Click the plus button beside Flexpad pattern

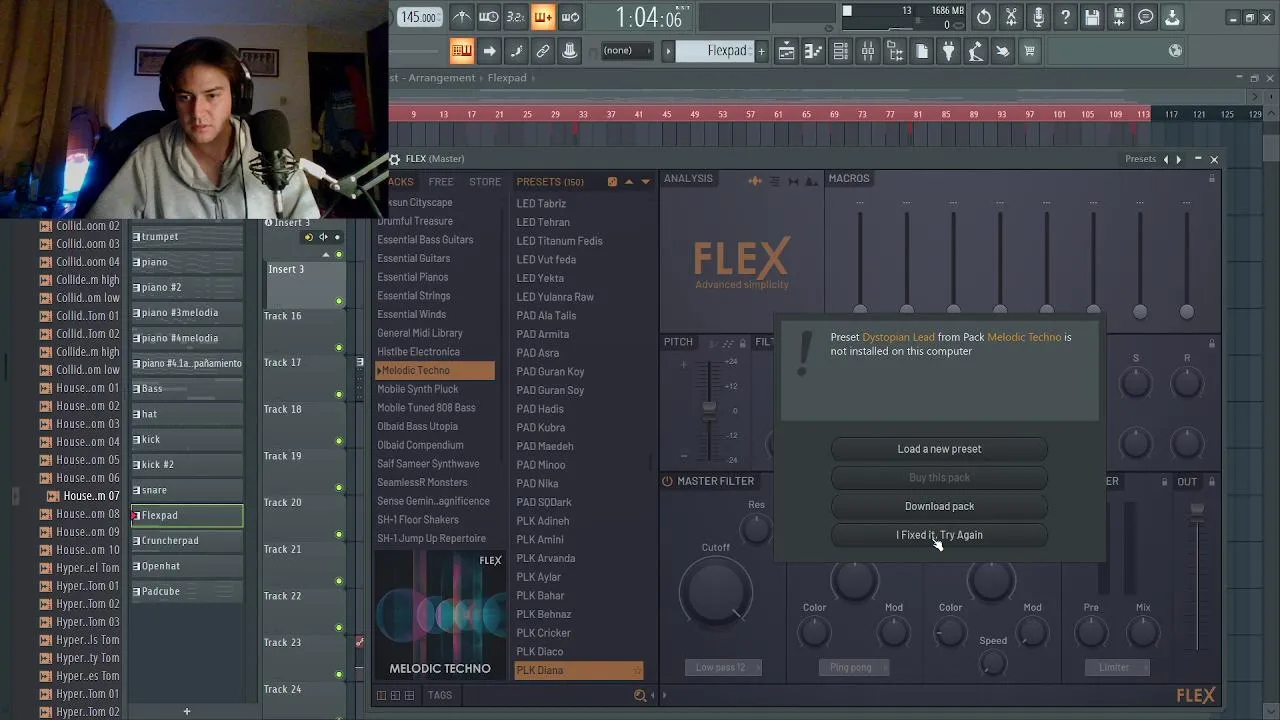point(761,51)
